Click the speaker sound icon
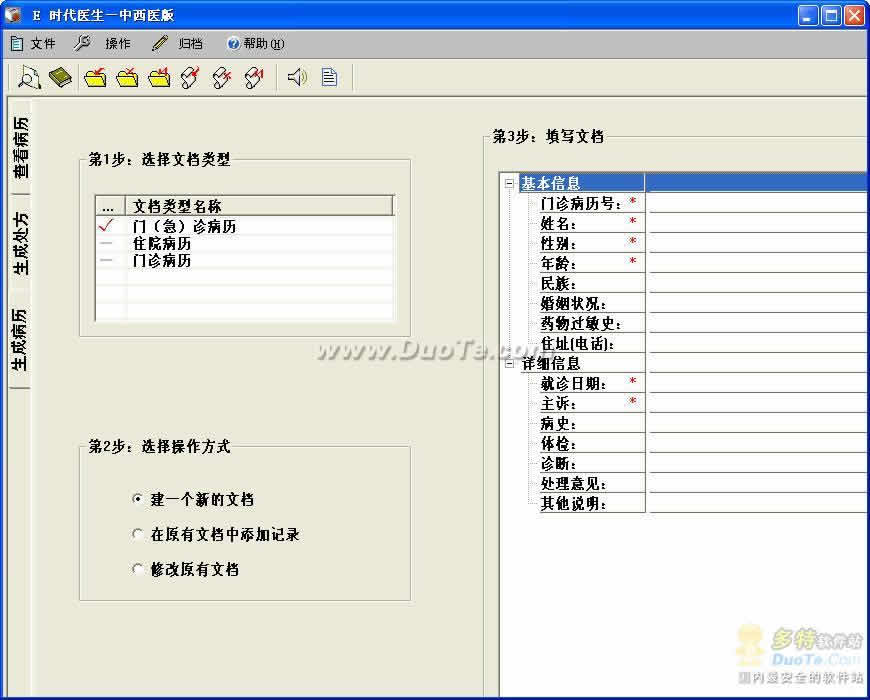 pyautogui.click(x=297, y=77)
